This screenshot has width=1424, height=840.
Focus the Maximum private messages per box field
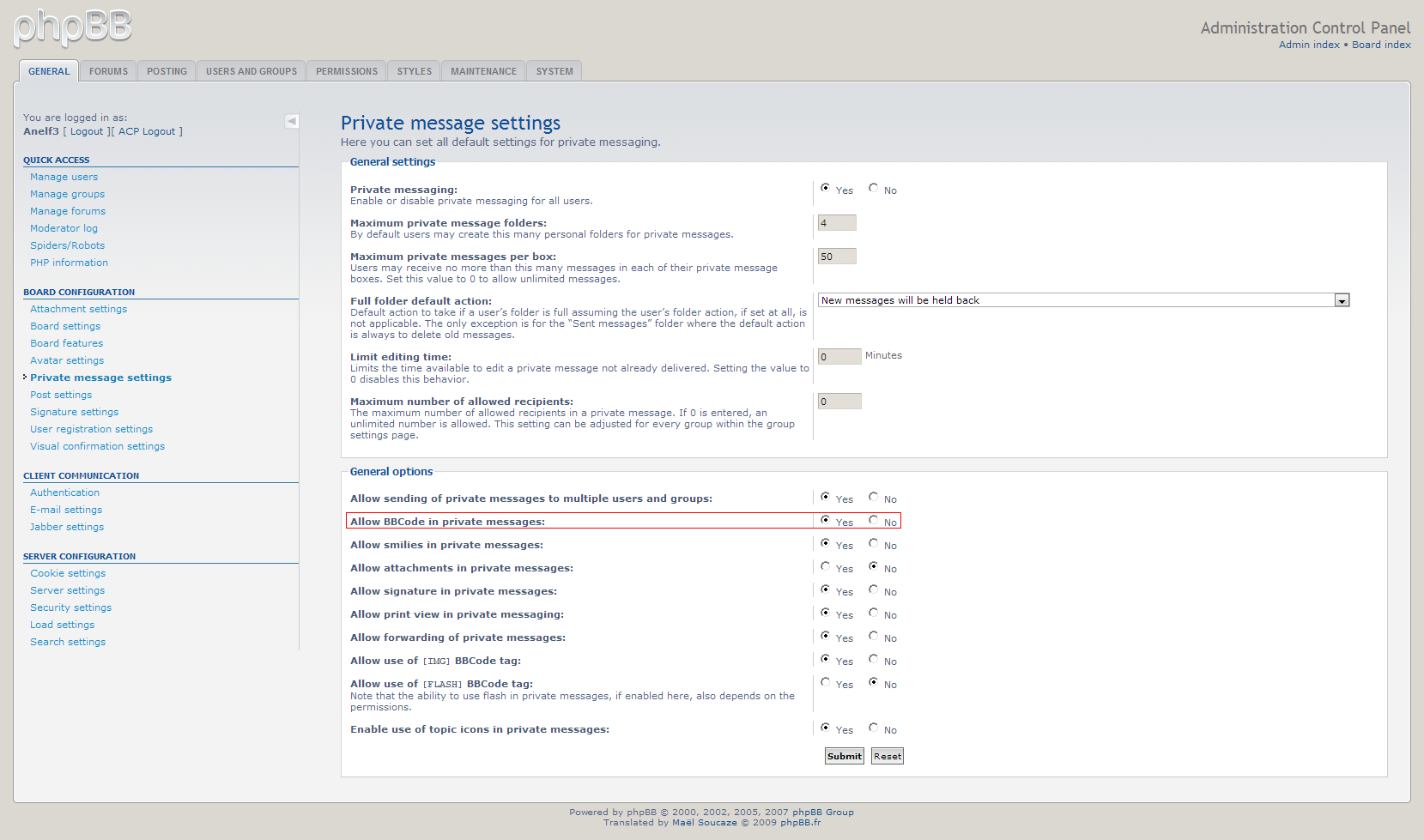(837, 257)
